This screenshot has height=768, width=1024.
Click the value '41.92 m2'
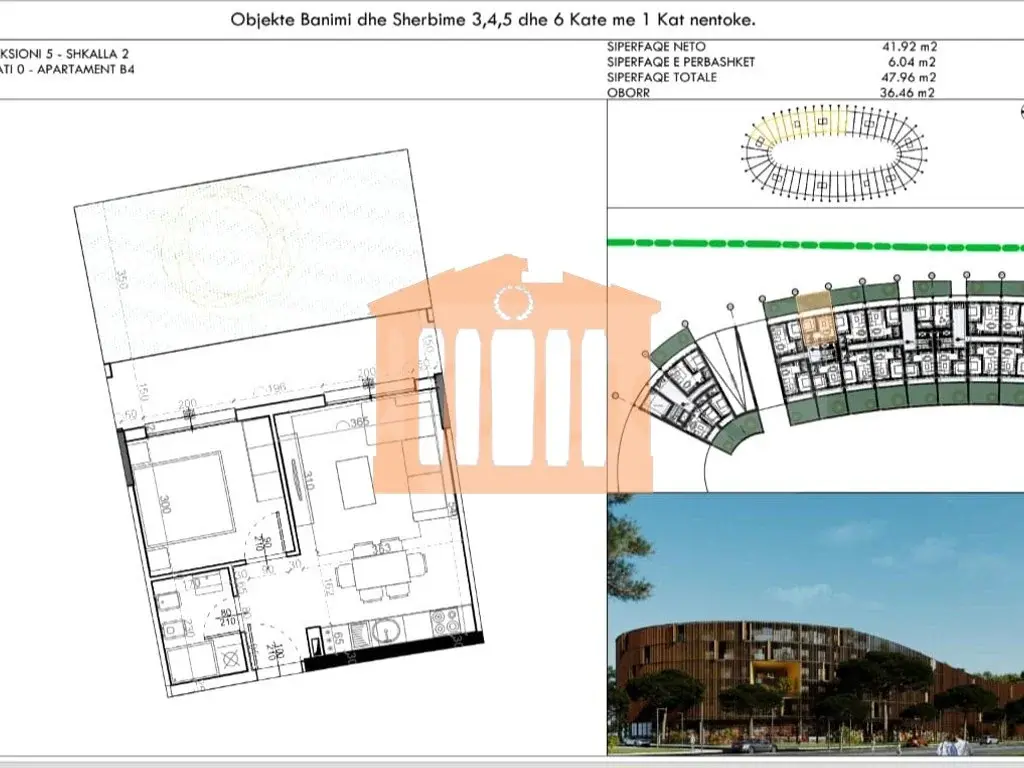point(909,46)
